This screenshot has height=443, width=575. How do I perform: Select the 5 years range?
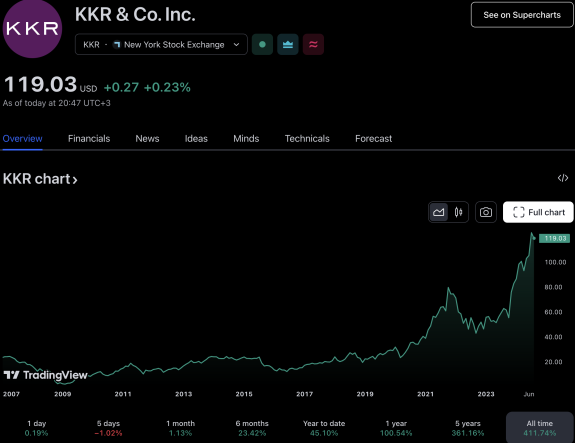tap(468, 428)
